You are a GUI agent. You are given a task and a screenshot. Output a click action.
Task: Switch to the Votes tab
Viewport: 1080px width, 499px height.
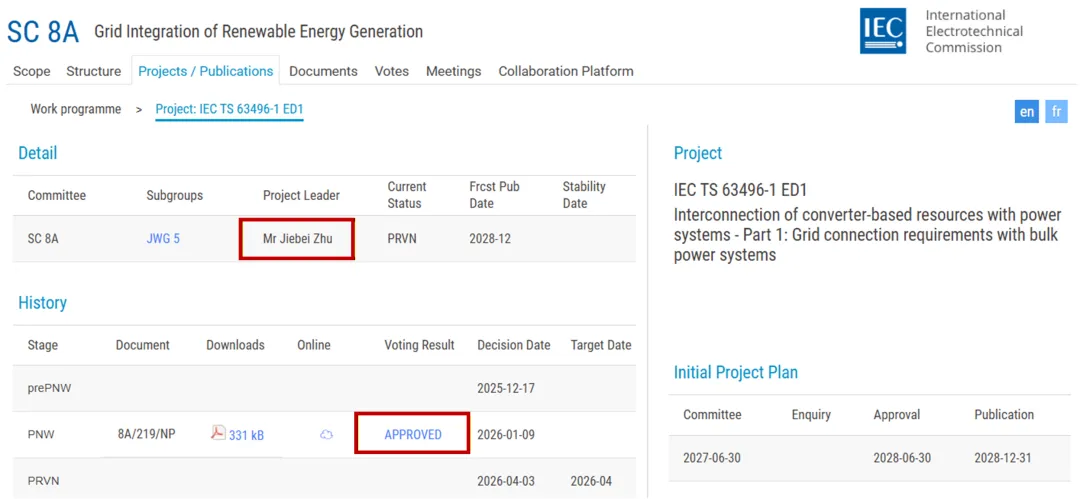[391, 71]
